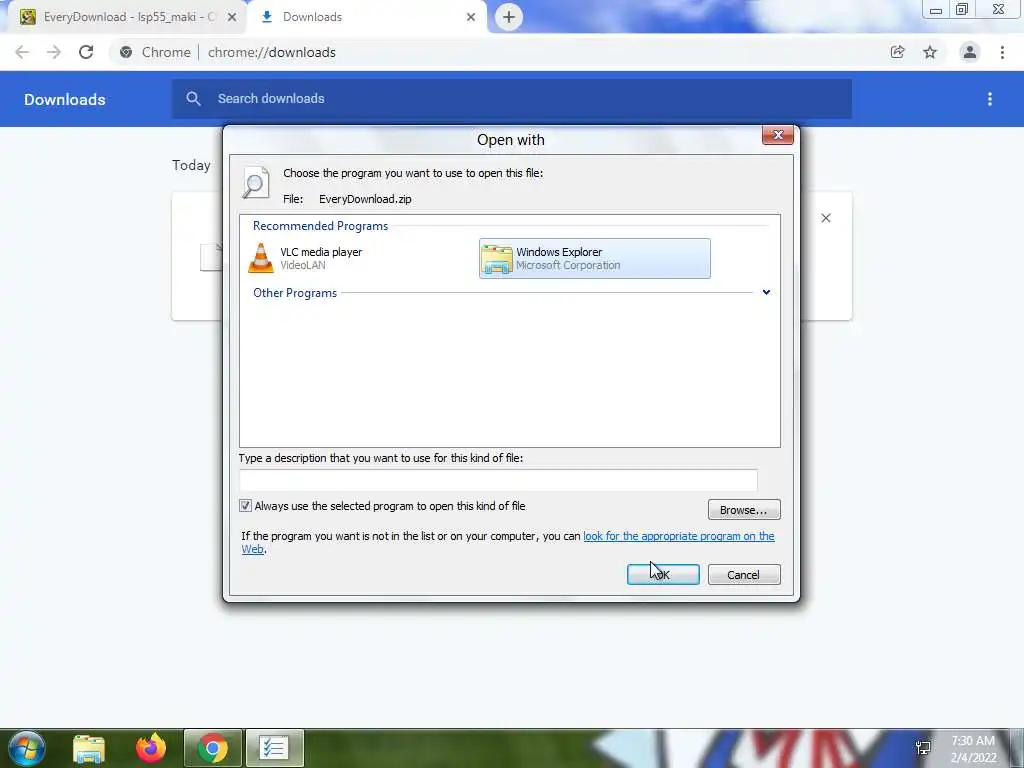Share this page icon
Screen dimensions: 1024x768
click(x=898, y=52)
